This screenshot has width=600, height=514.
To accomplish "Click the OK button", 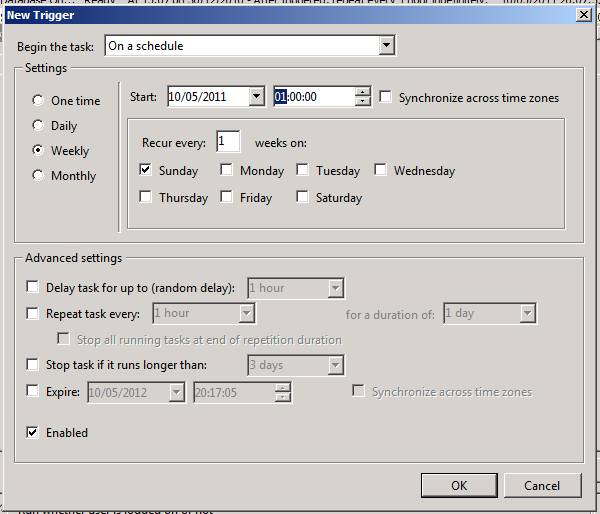I will (459, 485).
